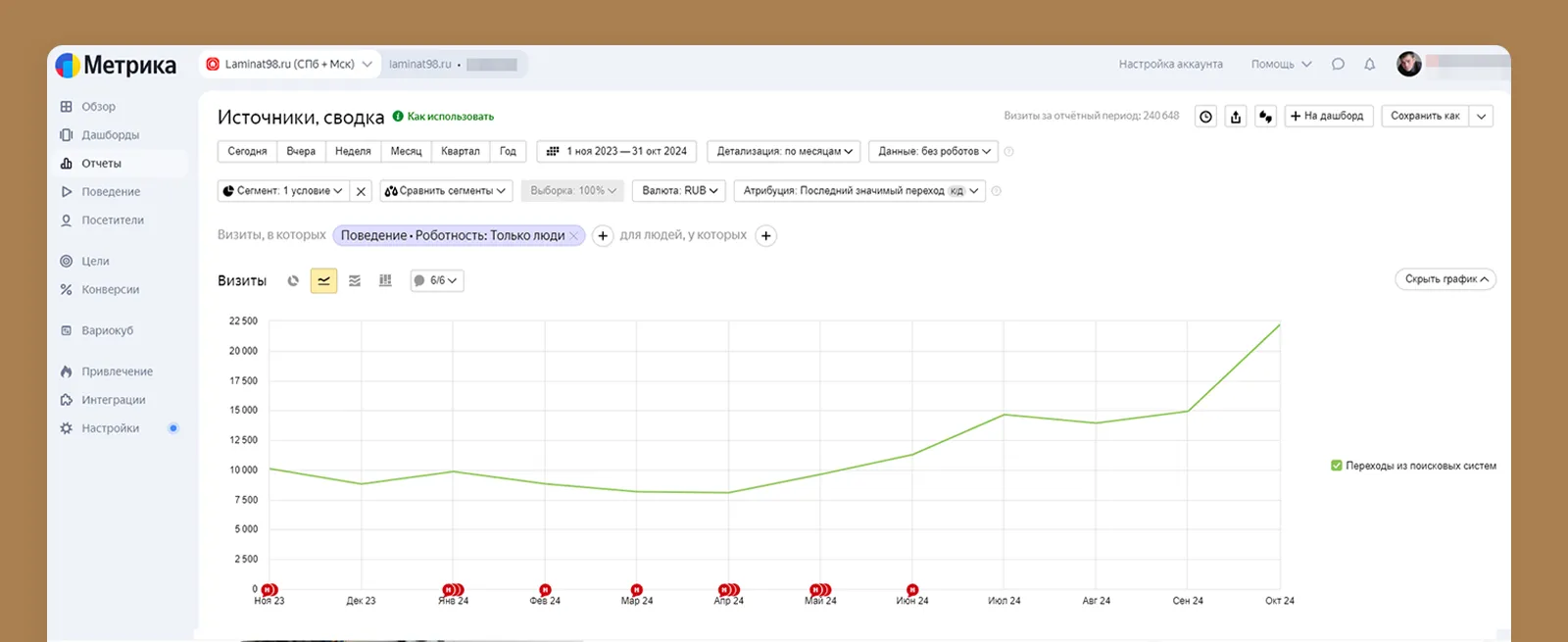Open the 'Как использовать' help link
This screenshot has width=1568, height=642.
pos(450,117)
